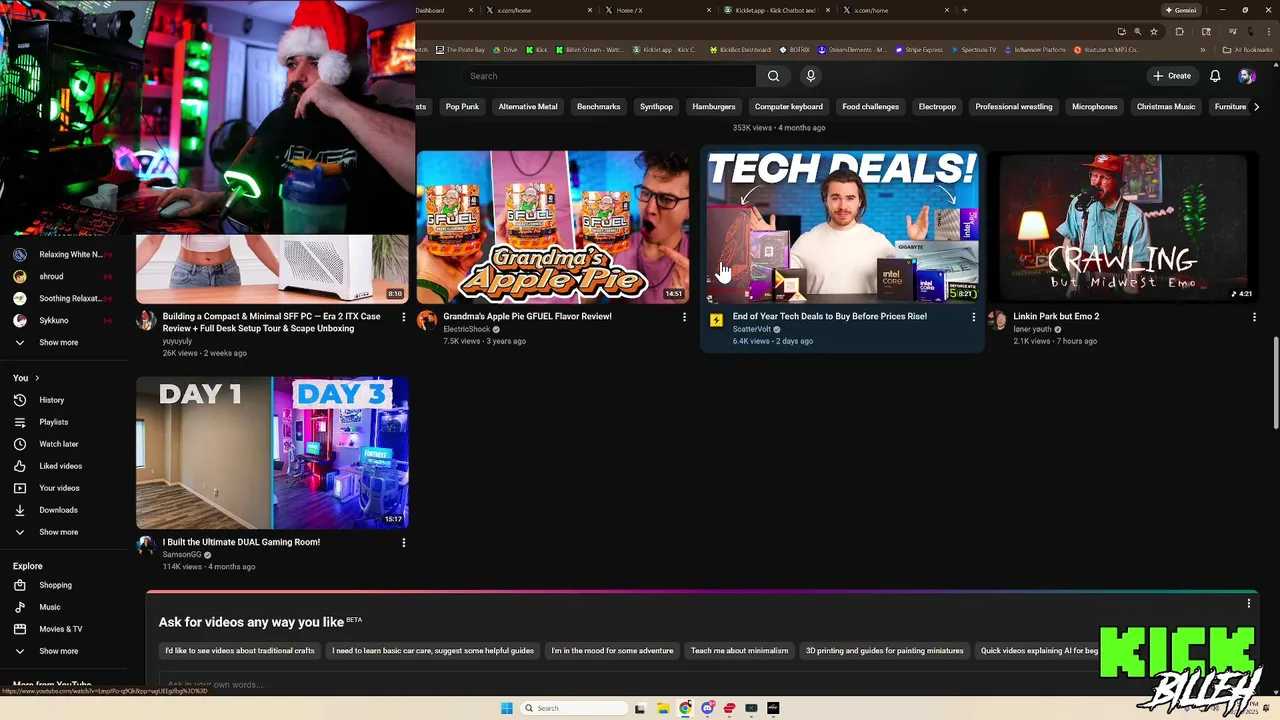This screenshot has width=1280, height=720.
Task: Open the account avatar menu
Action: (x=1246, y=76)
